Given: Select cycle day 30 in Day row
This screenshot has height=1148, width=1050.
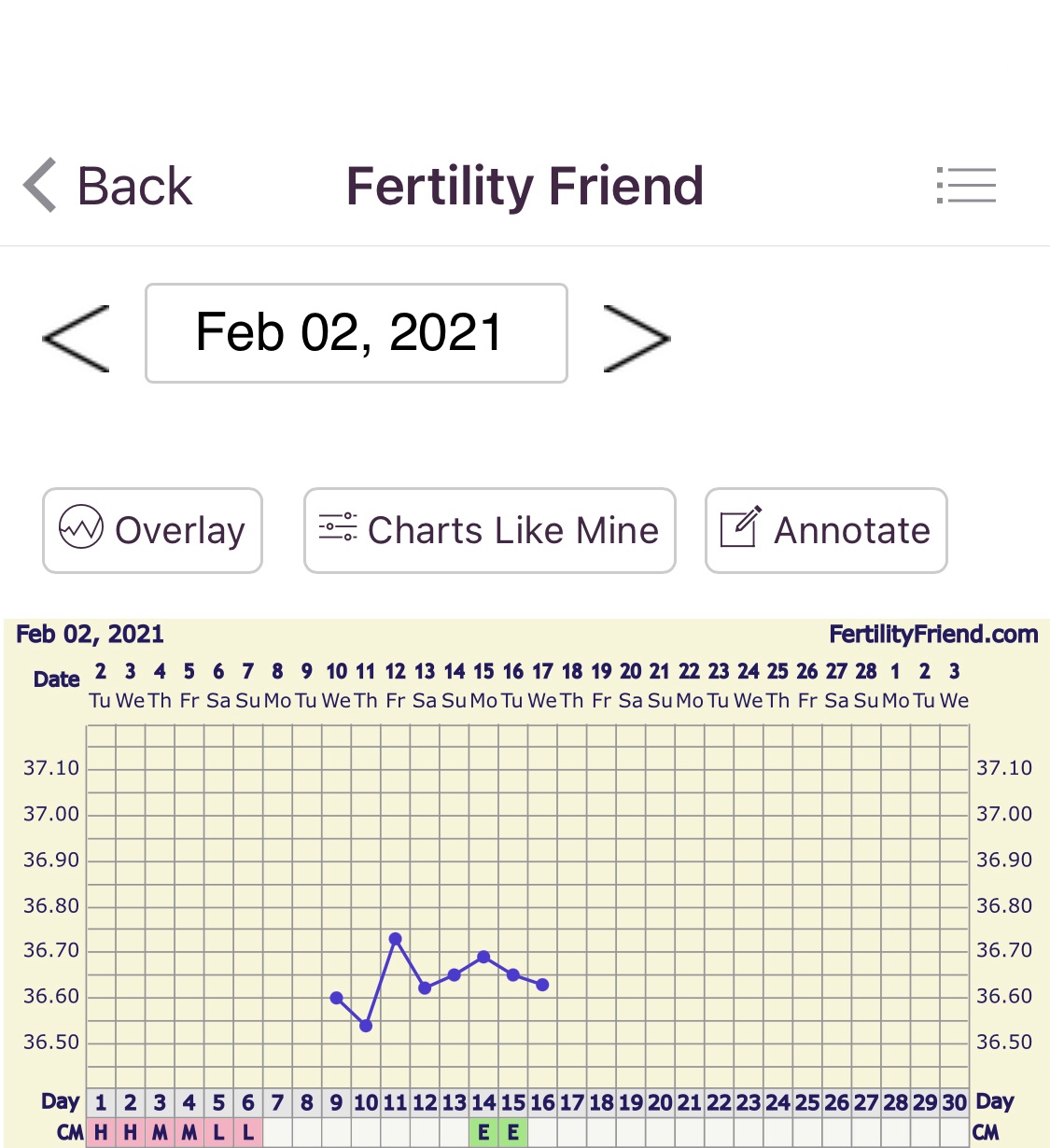Looking at the screenshot, I should [x=954, y=1102].
